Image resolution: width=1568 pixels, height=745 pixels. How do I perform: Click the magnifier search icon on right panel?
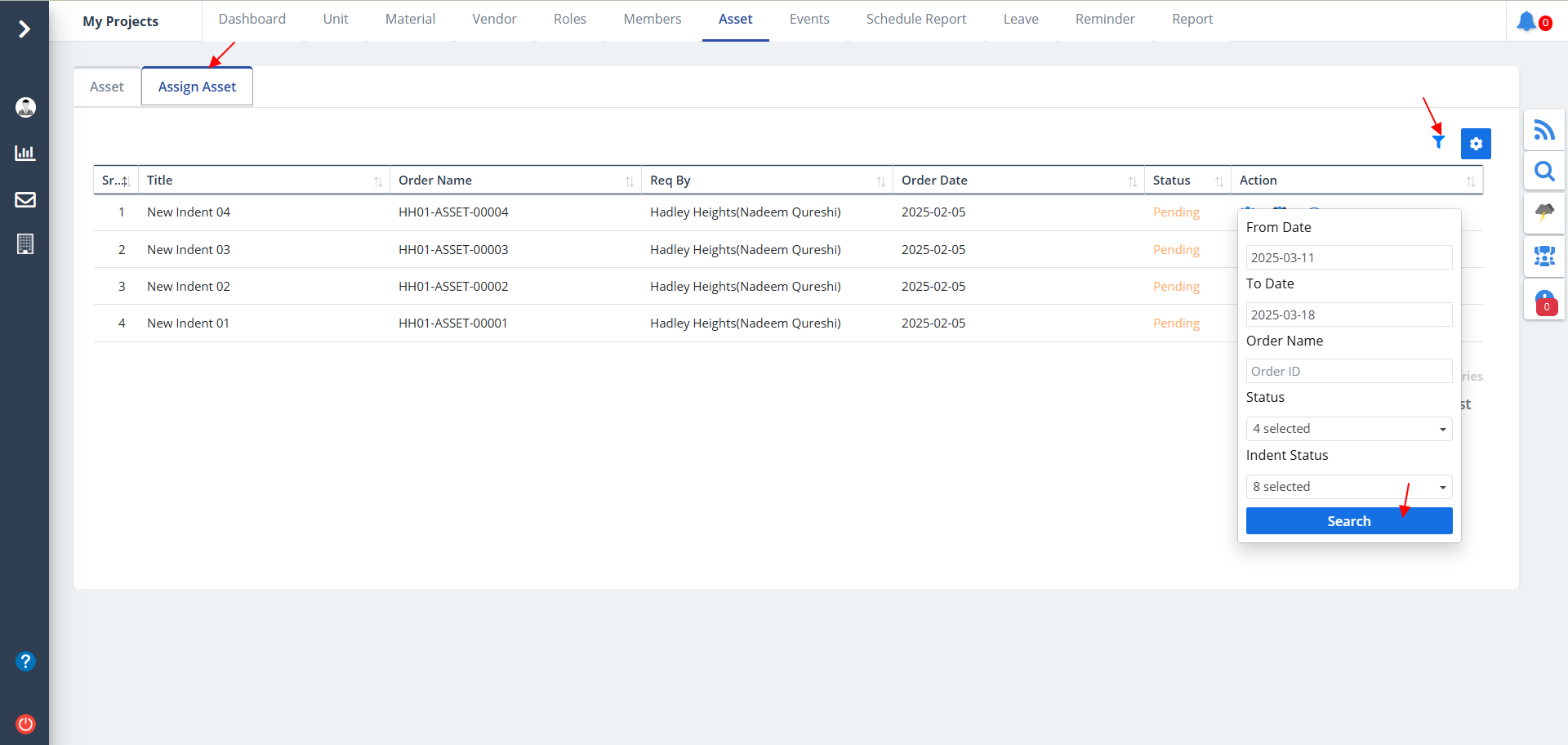click(x=1543, y=172)
